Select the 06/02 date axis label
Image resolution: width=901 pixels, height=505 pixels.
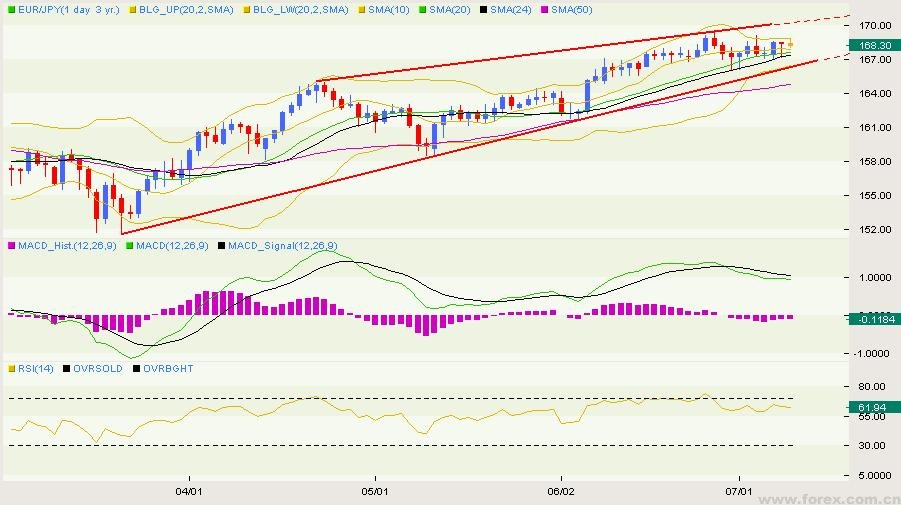coord(561,491)
